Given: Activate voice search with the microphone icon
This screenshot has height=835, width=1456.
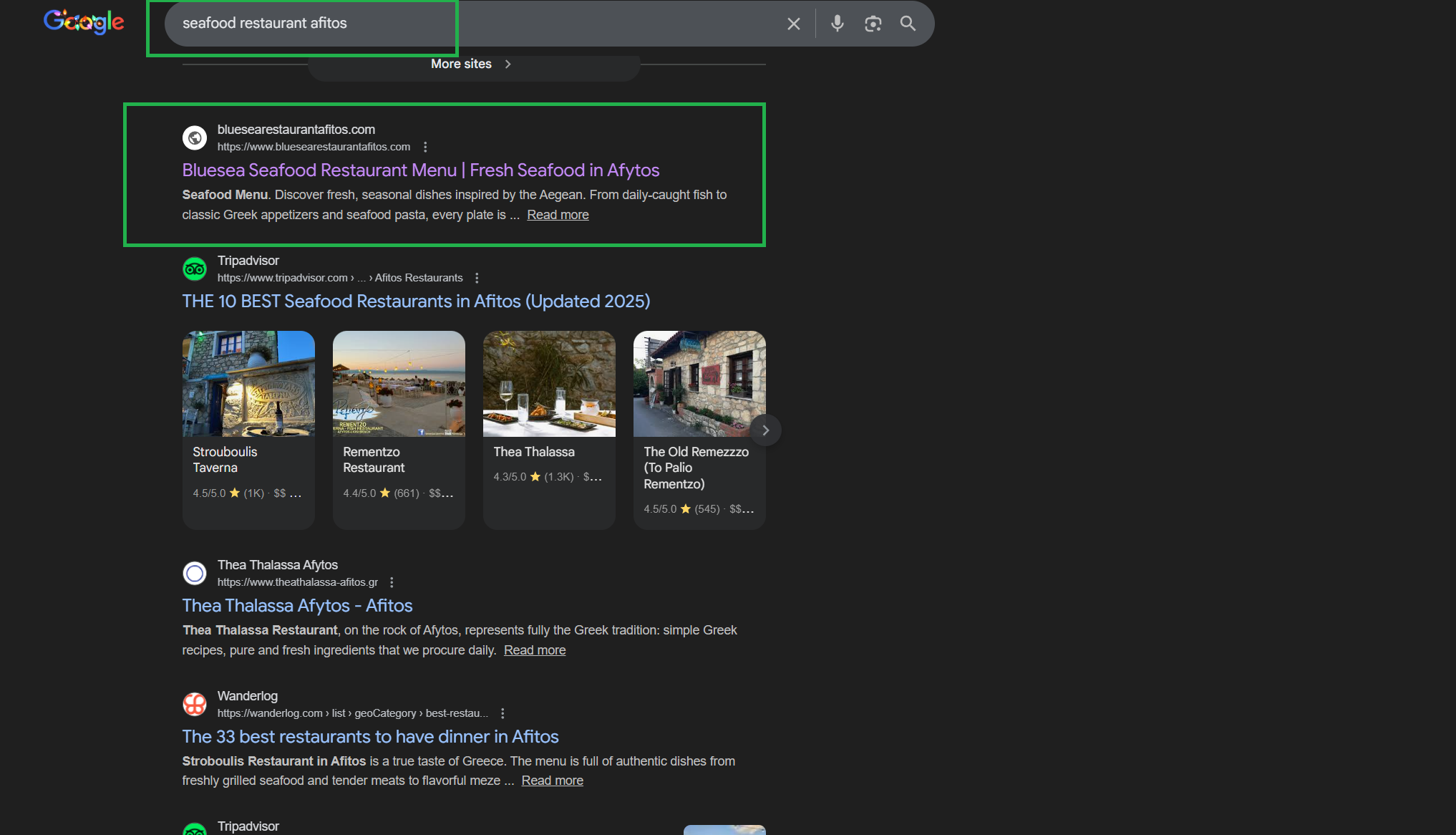Looking at the screenshot, I should pyautogui.click(x=836, y=23).
